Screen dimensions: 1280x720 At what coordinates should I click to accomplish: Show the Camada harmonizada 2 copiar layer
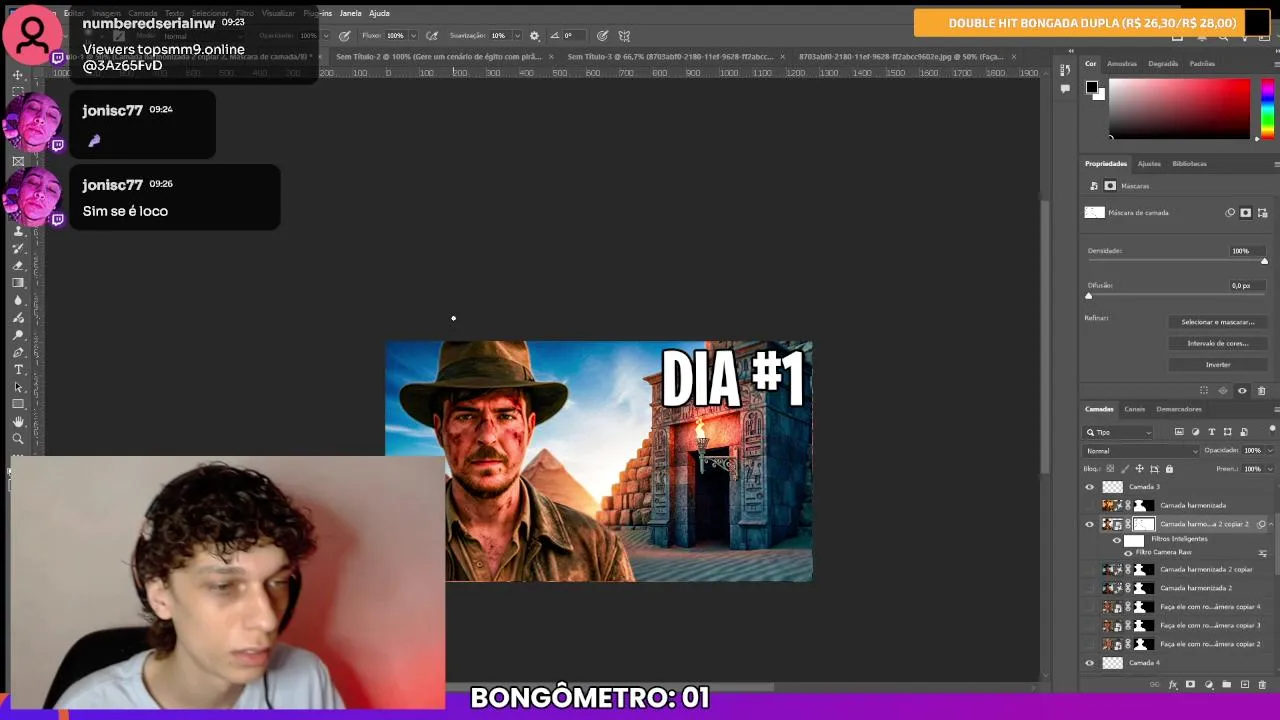pyautogui.click(x=1090, y=570)
